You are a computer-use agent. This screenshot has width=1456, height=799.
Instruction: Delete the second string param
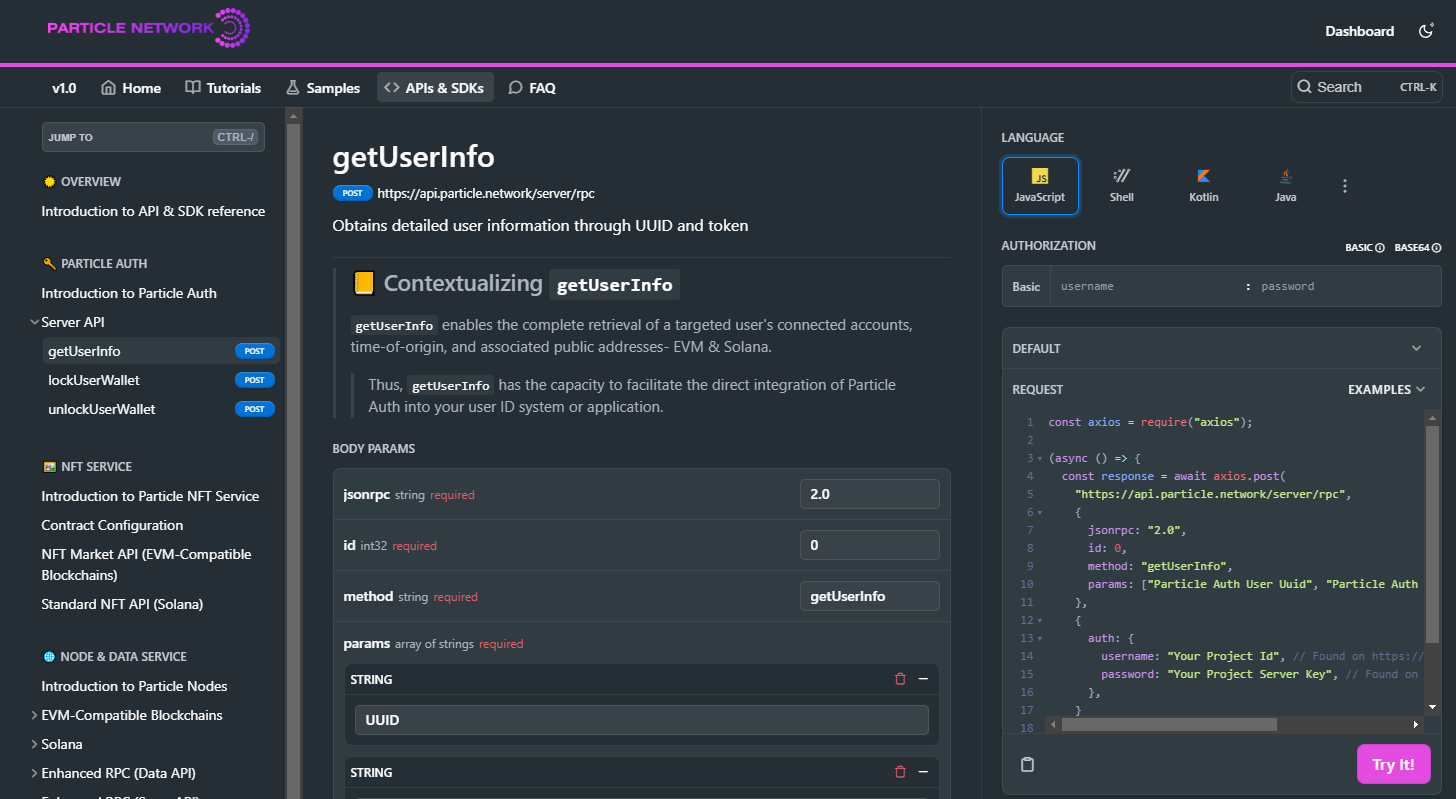[900, 772]
